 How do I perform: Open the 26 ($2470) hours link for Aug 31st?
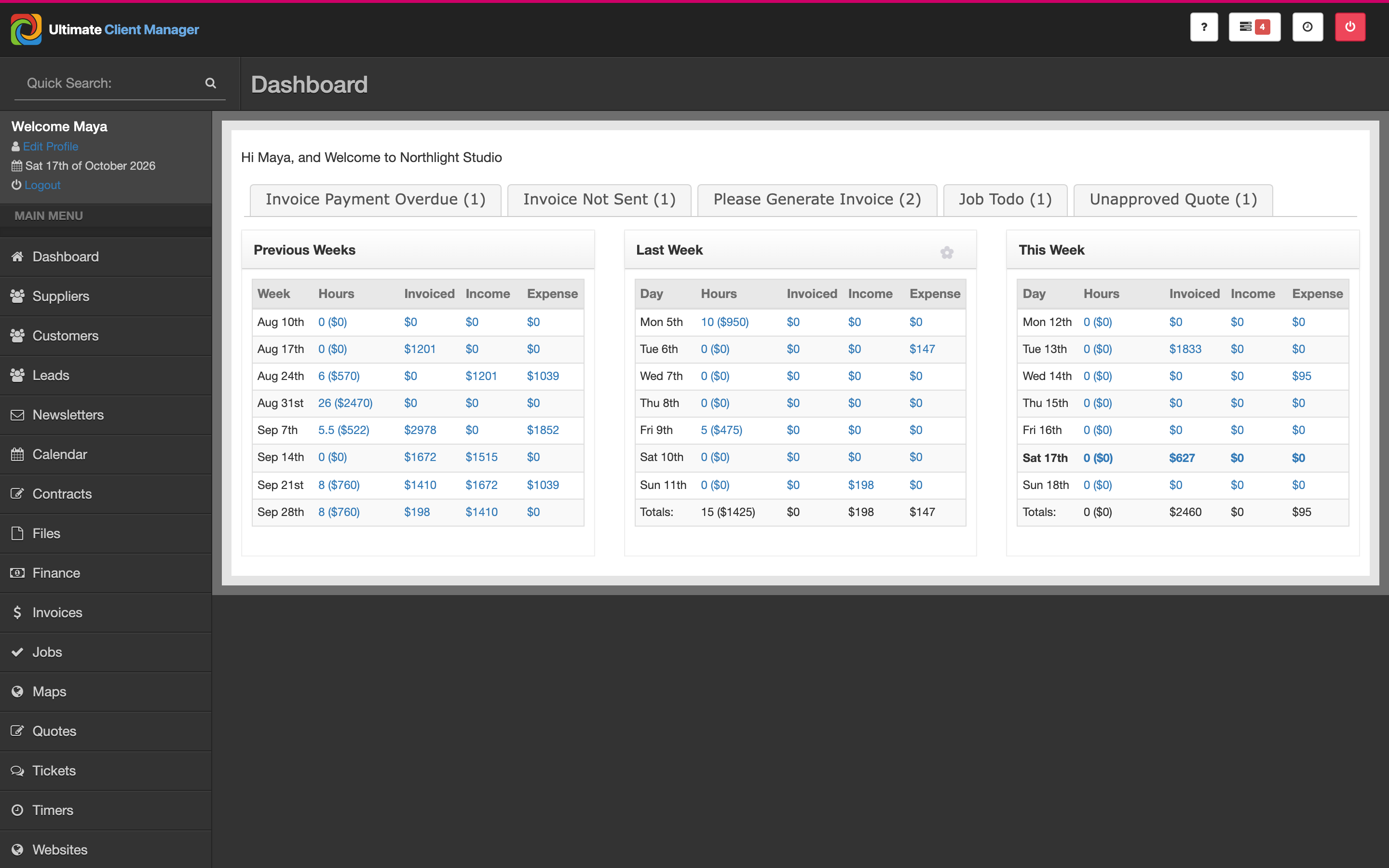point(345,403)
